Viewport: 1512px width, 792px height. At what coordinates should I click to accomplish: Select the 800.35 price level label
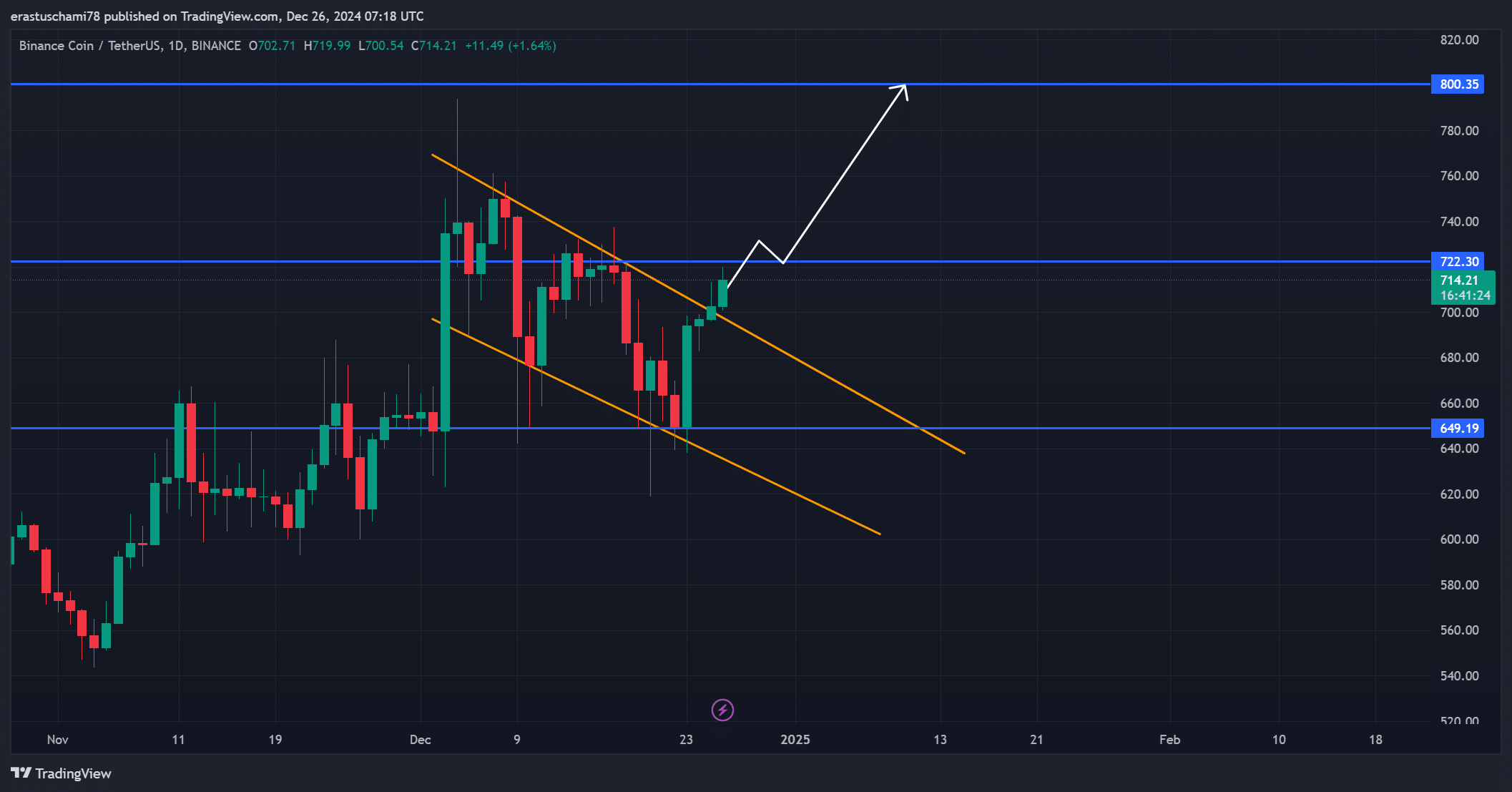[x=1458, y=84]
